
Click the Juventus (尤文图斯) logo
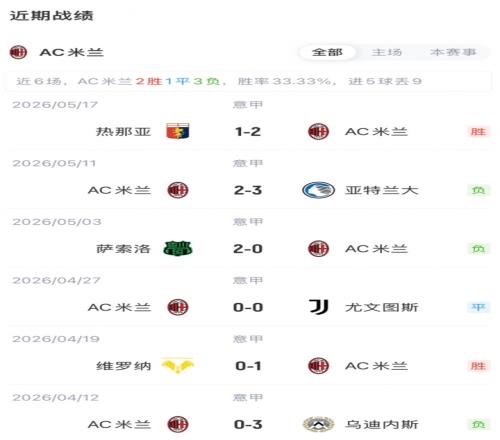click(319, 307)
